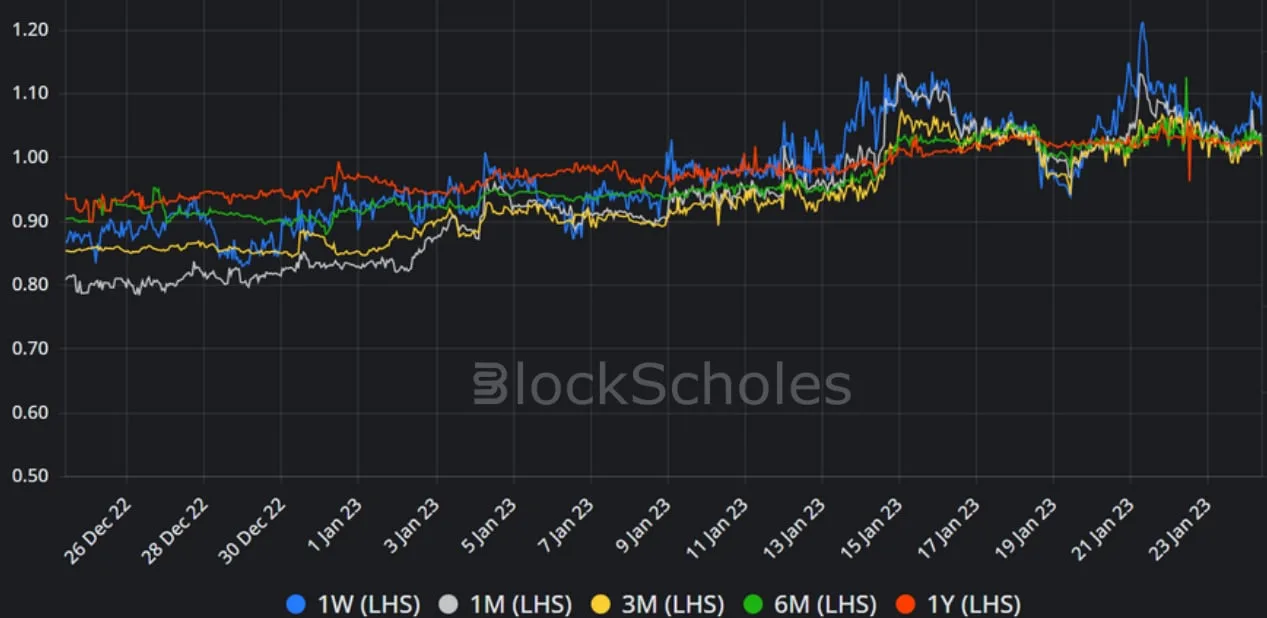Click the 0.60 y-axis label
Image resolution: width=1267 pixels, height=618 pixels.
click(30, 412)
